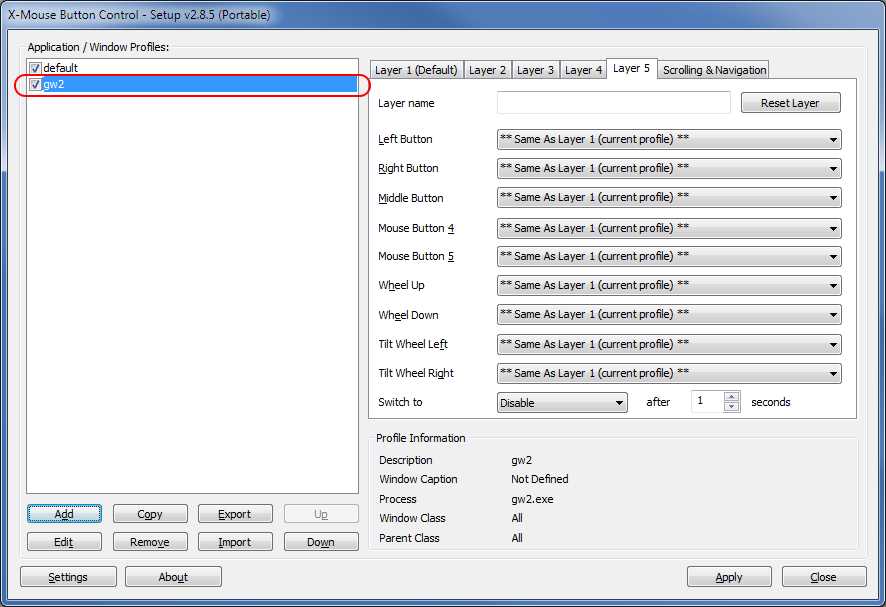Screen dimensions: 886x607
Task: Toggle the default profile checkbox
Action: 35,68
